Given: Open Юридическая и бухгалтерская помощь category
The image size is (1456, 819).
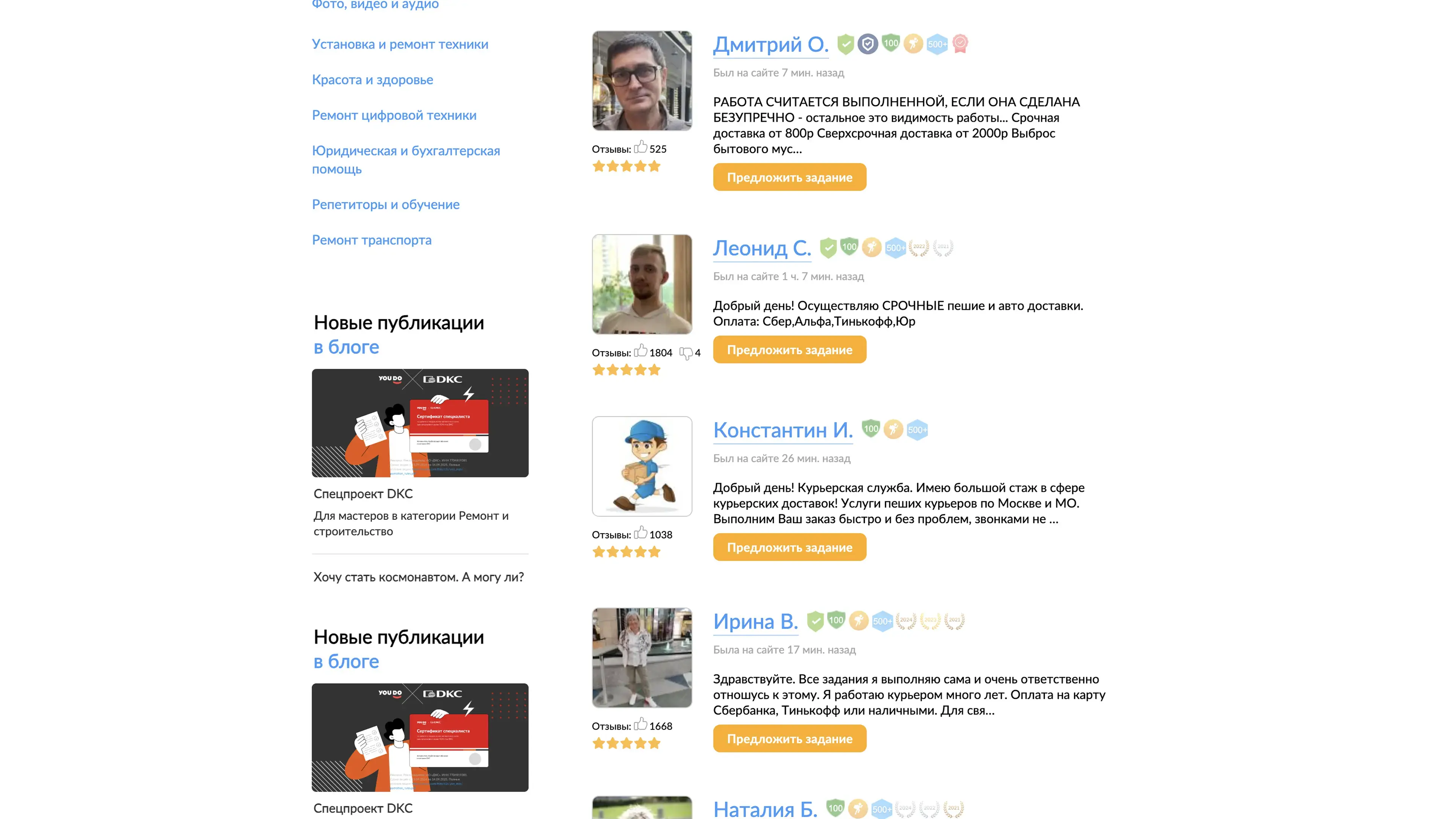Looking at the screenshot, I should click(406, 160).
